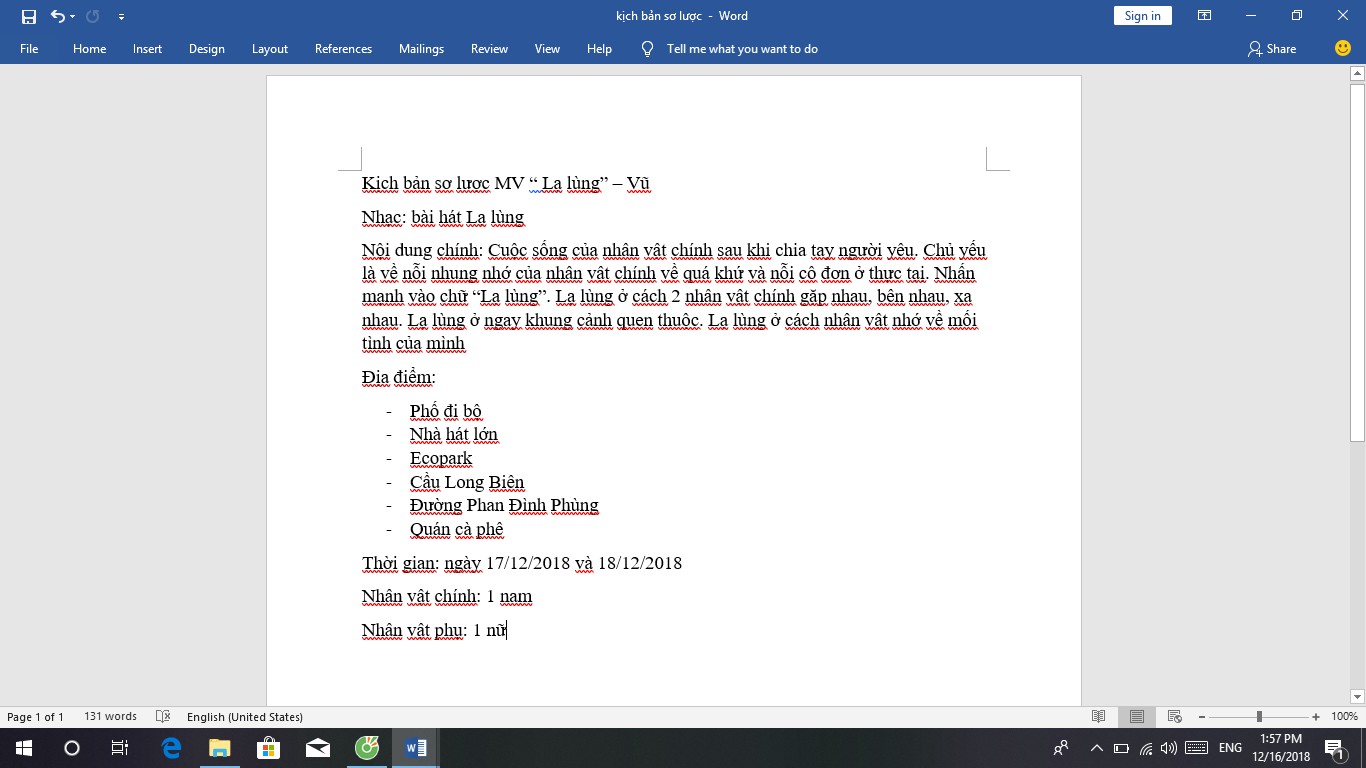Click the Page 1 of 1 indicator
Image resolution: width=1366 pixels, height=768 pixels.
click(x=35, y=716)
